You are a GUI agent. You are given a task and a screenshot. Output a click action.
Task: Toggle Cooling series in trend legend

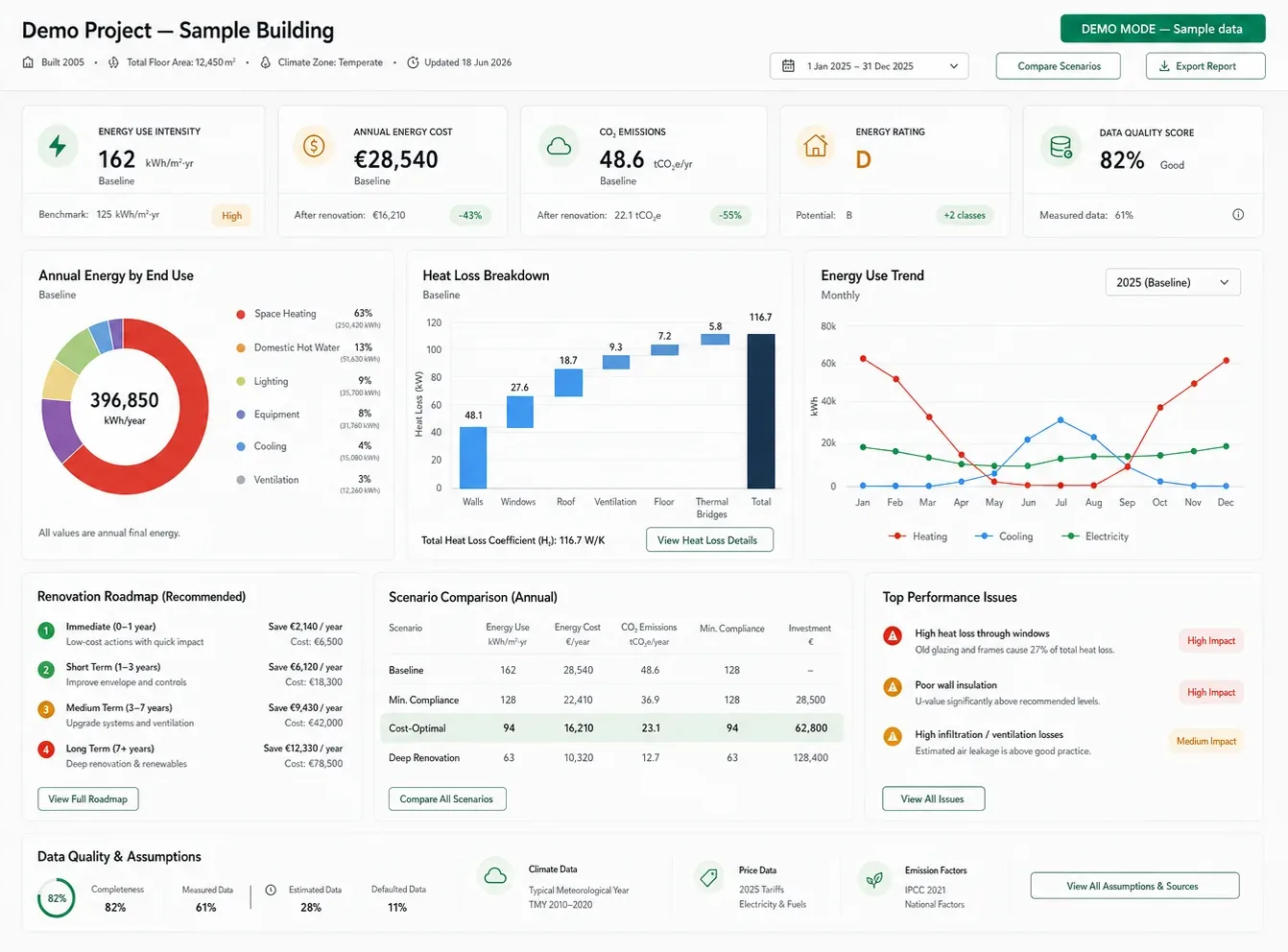point(1004,536)
